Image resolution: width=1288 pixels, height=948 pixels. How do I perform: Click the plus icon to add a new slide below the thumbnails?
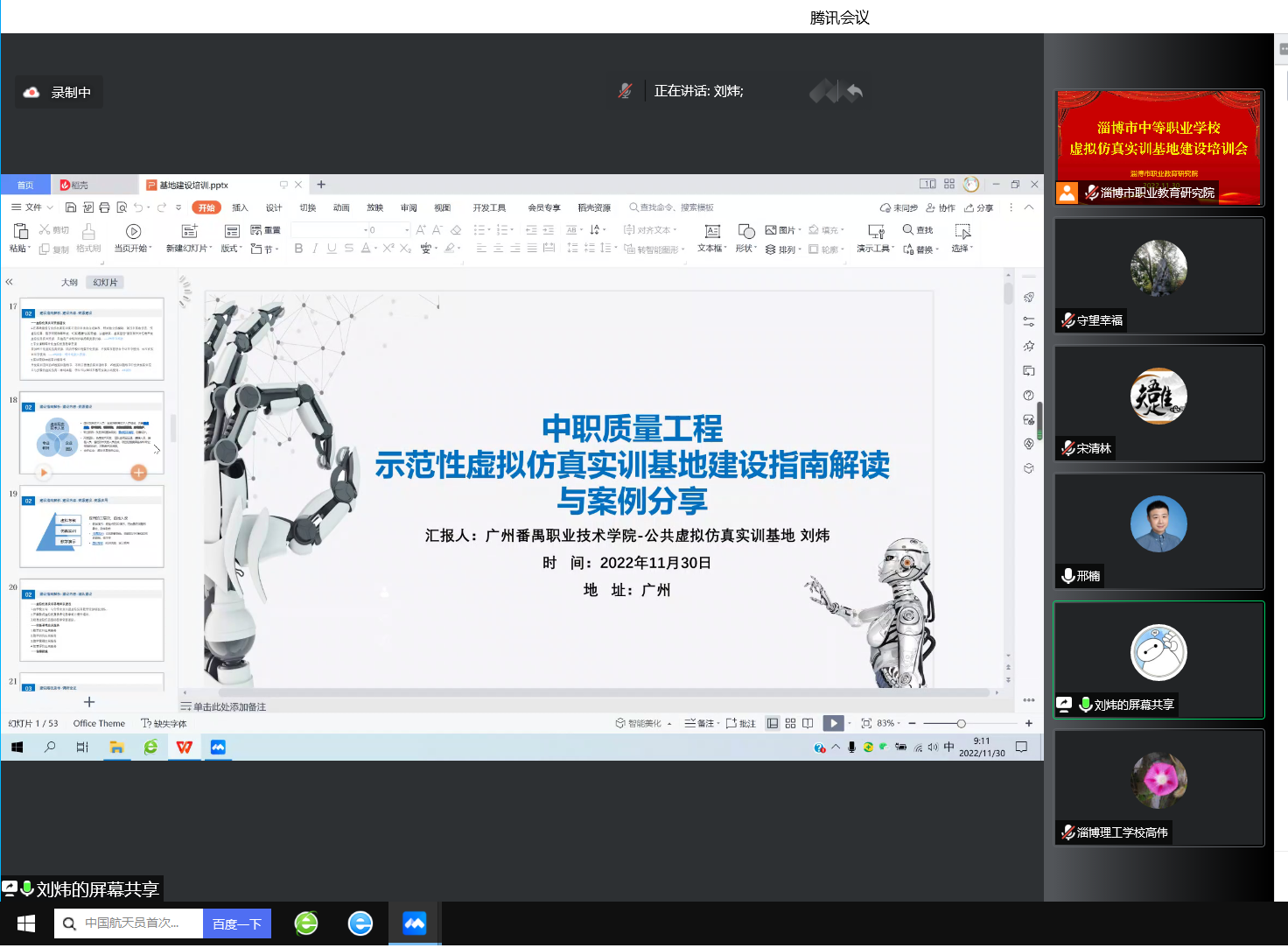click(88, 702)
